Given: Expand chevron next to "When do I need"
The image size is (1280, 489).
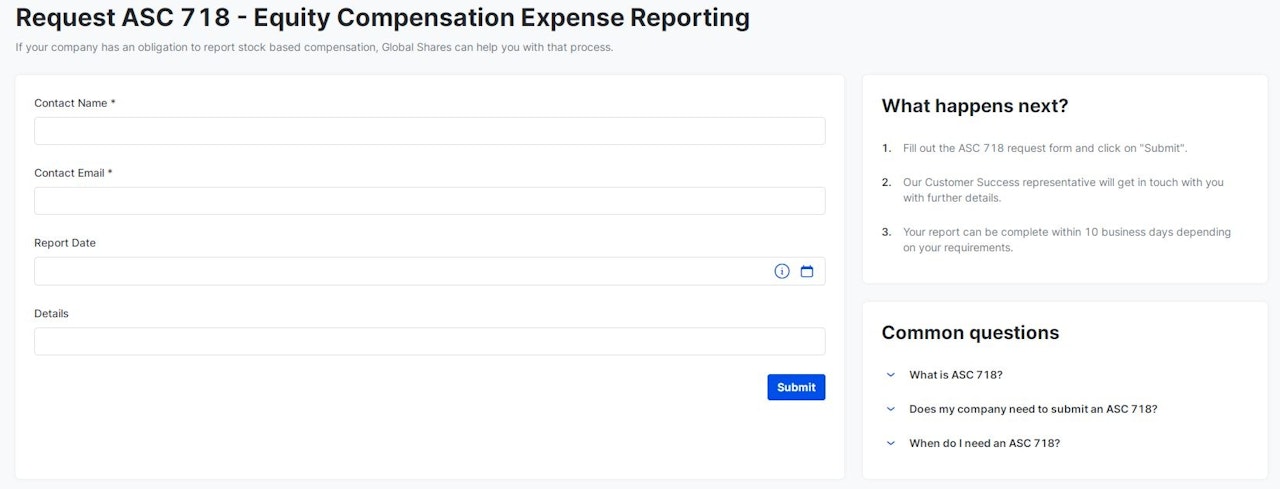Looking at the screenshot, I should coord(891,443).
